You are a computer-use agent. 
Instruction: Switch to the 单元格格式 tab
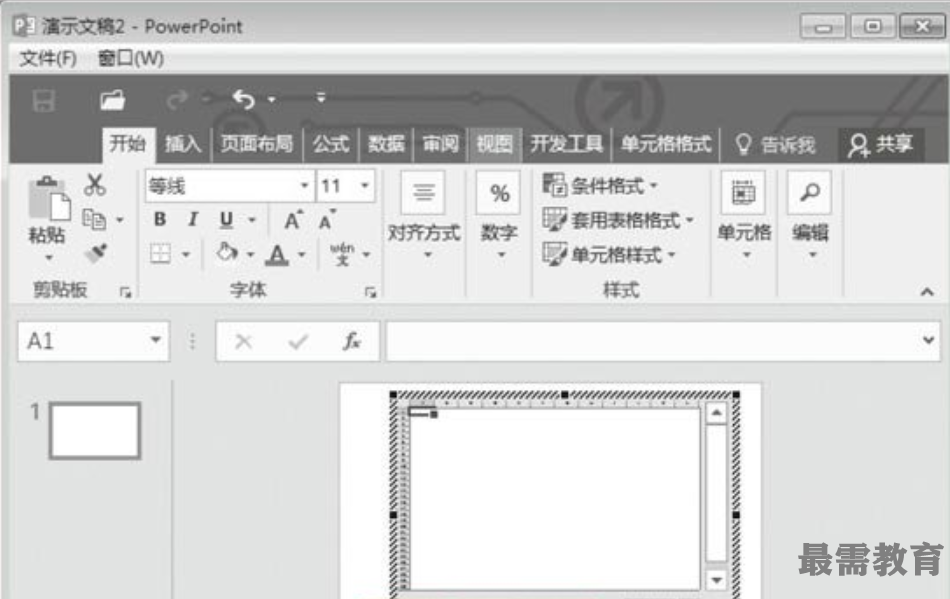[666, 144]
